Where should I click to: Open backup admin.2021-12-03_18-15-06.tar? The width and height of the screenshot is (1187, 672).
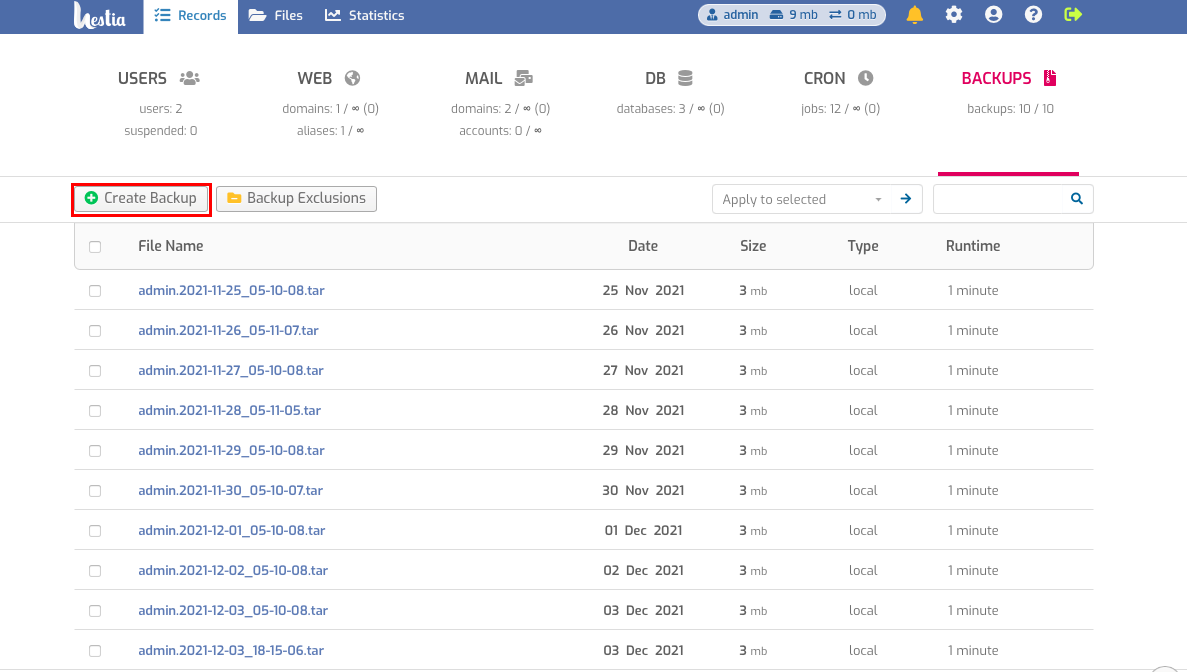pos(231,651)
